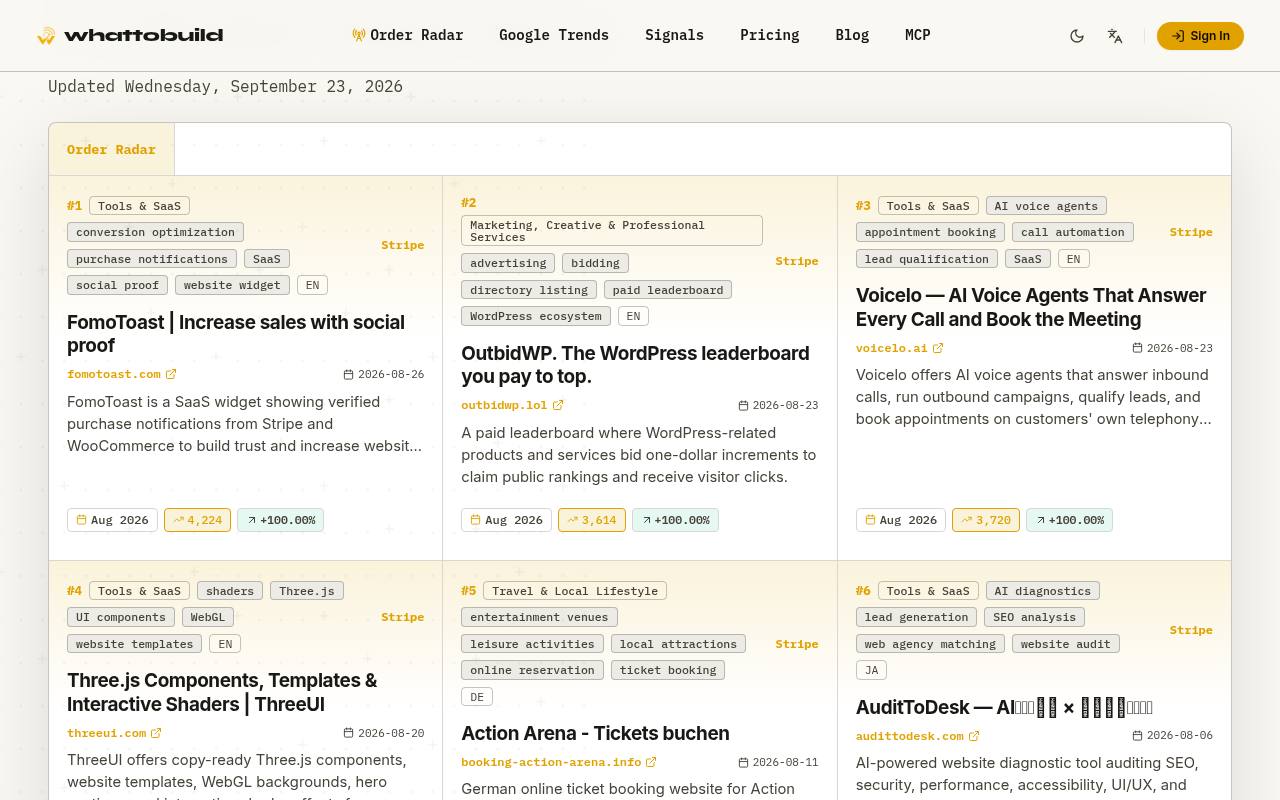Select the Order Radar tab
1280x800 pixels.
(111, 150)
